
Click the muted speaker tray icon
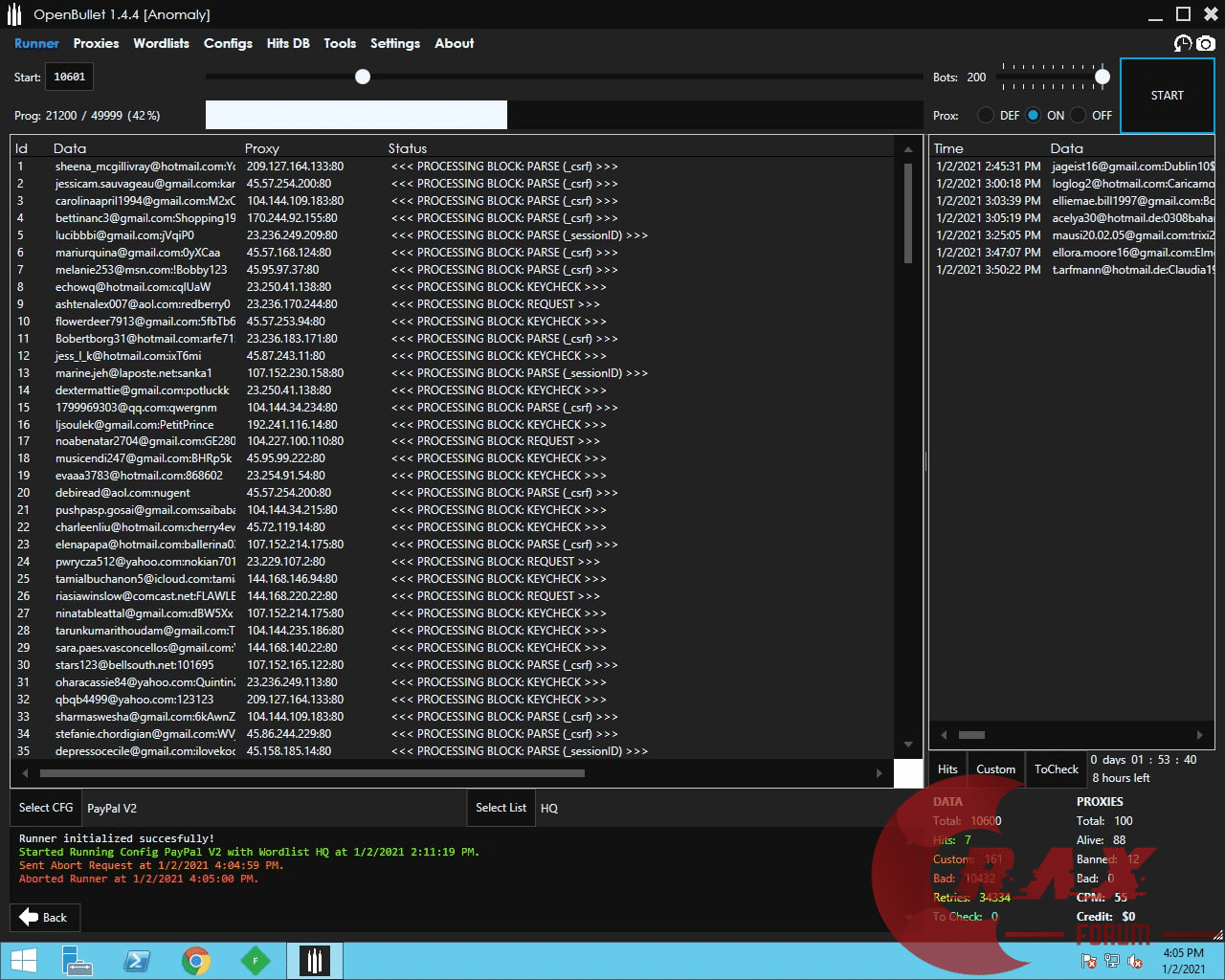point(1135,962)
